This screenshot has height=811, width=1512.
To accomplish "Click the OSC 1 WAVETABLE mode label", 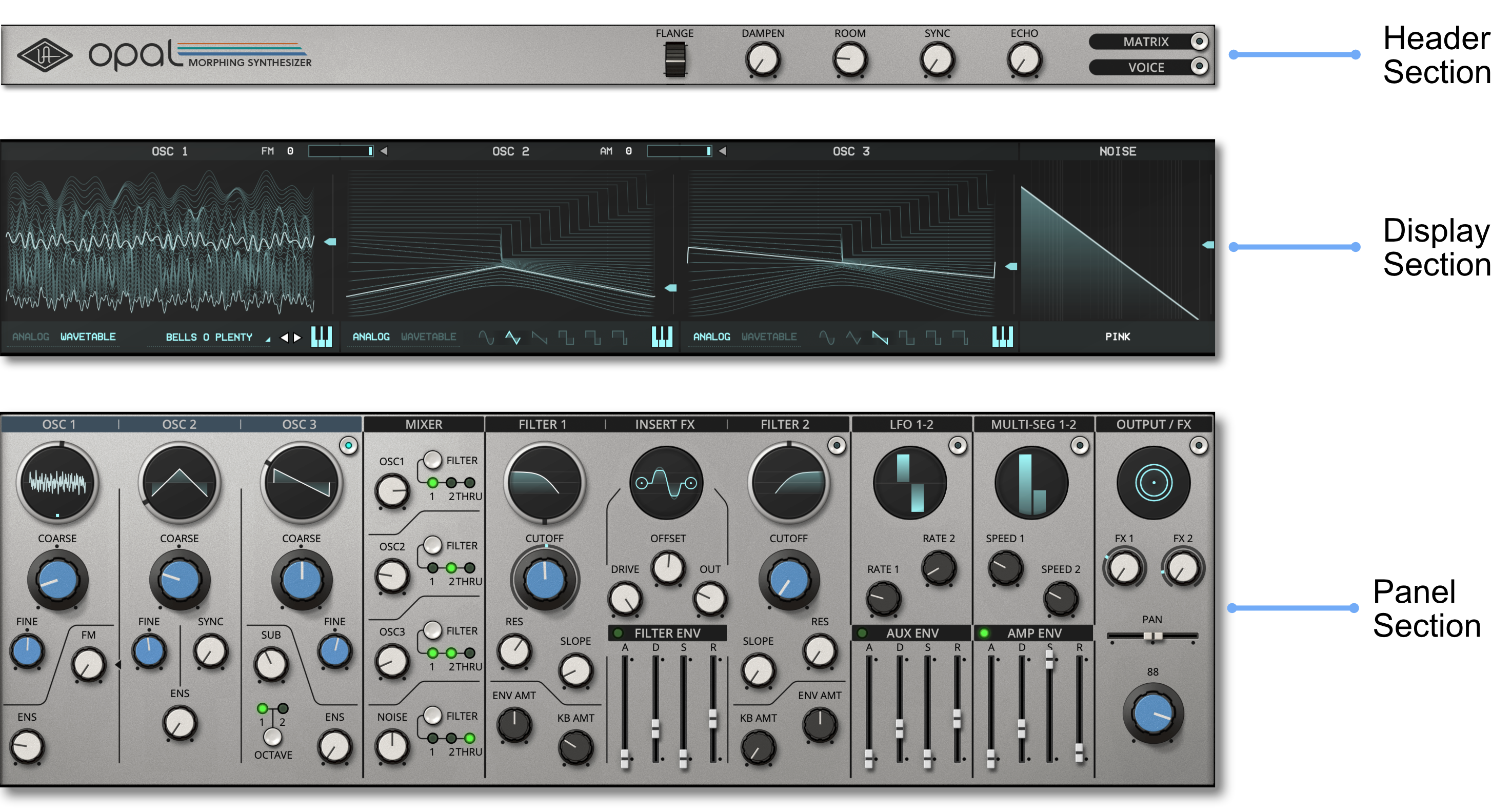I will 88,337.
